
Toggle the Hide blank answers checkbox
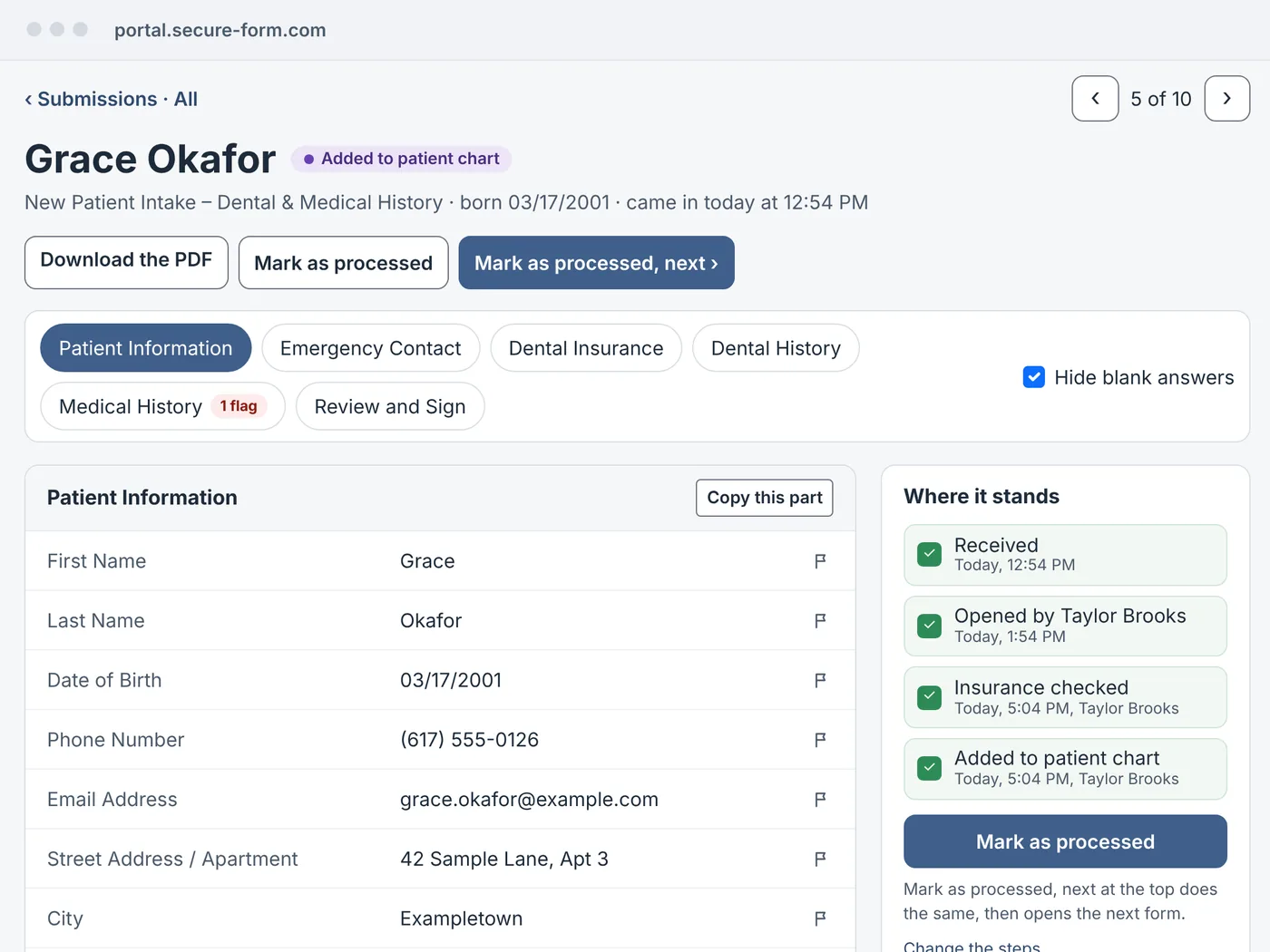[x=1034, y=377]
